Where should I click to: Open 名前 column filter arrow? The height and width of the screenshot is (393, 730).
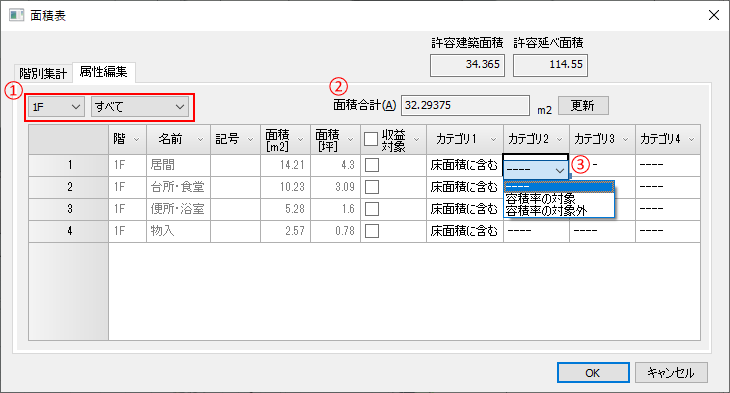tap(200, 139)
